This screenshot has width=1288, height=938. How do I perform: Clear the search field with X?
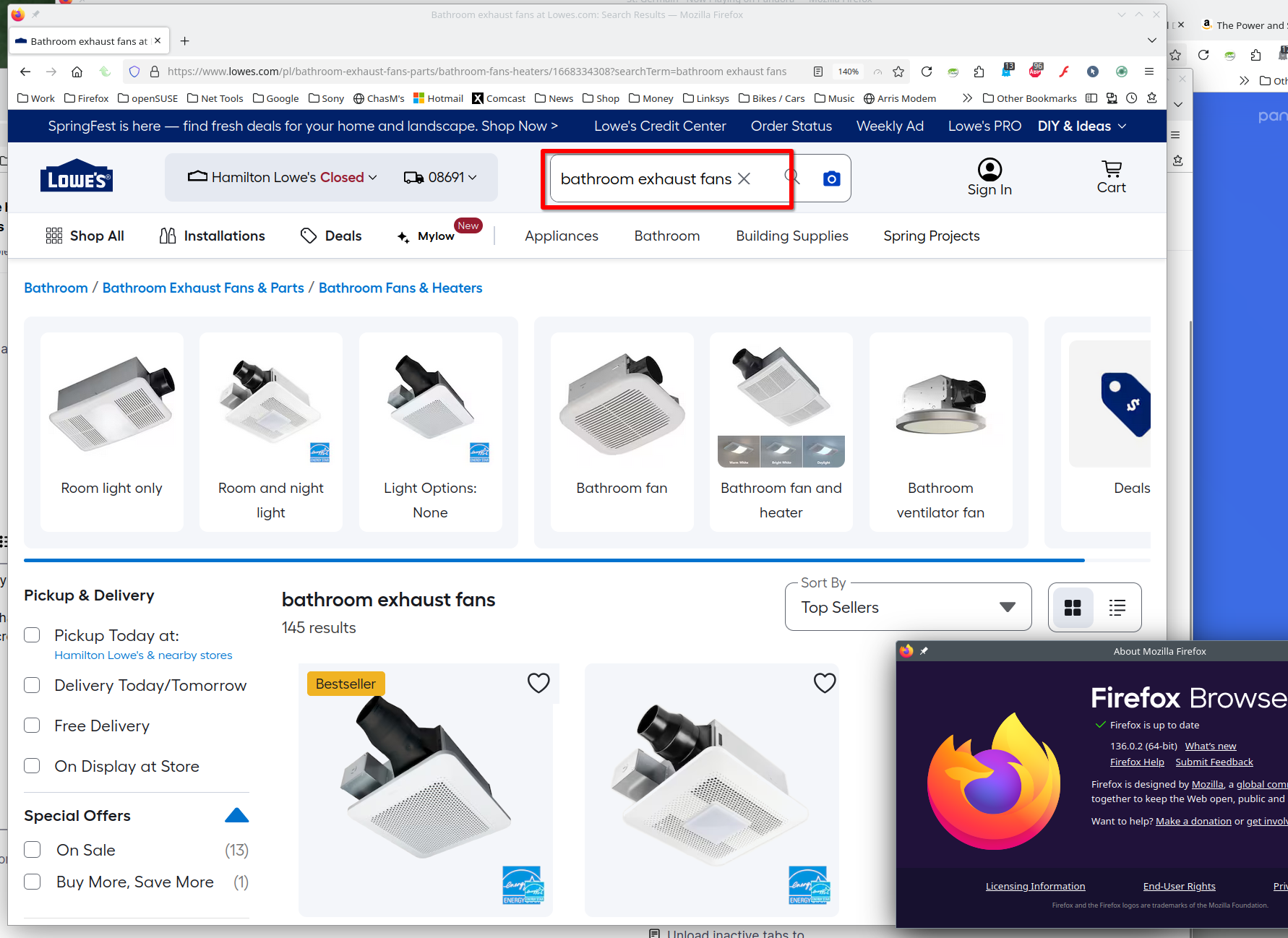pyautogui.click(x=744, y=178)
